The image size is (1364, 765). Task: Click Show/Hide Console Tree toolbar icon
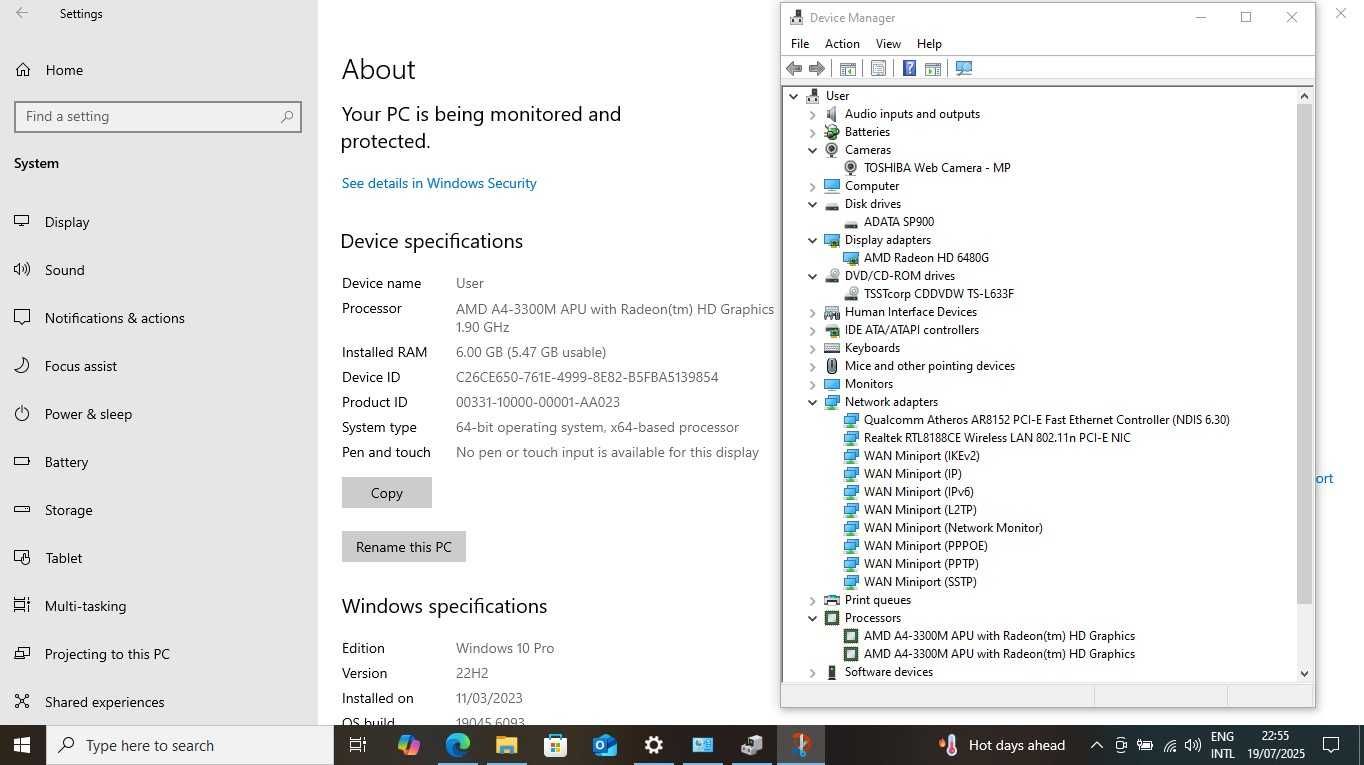pyautogui.click(x=847, y=68)
